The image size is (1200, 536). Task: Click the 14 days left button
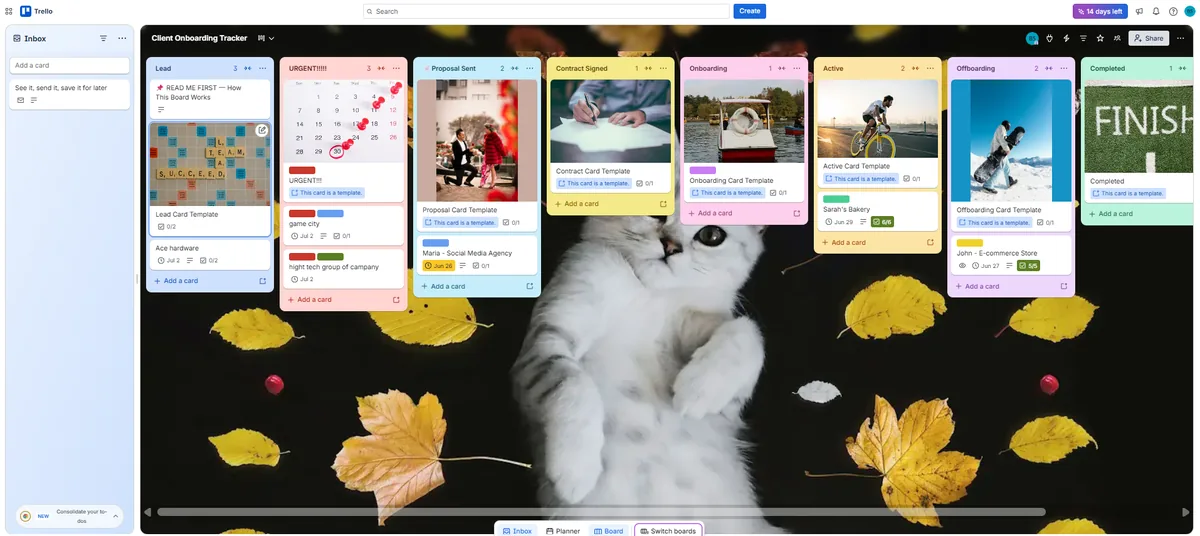click(x=1100, y=11)
